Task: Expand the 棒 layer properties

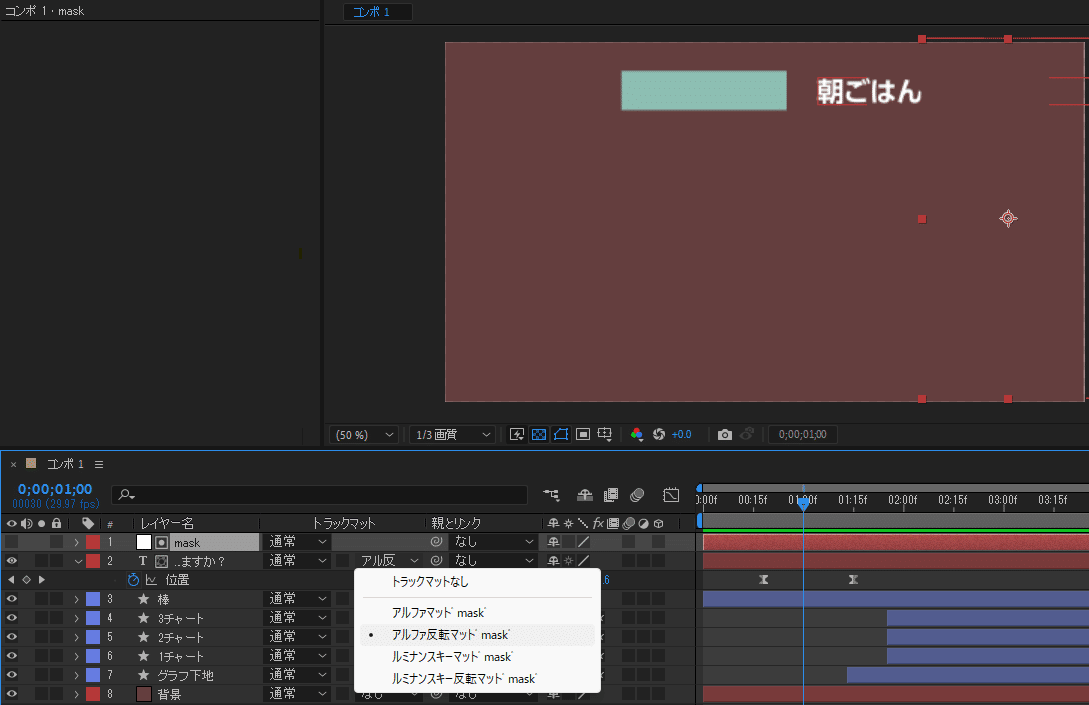Action: [77, 599]
